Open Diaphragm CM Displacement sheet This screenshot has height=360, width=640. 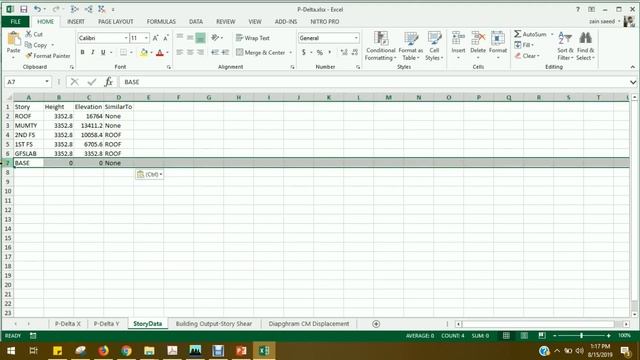point(309,324)
